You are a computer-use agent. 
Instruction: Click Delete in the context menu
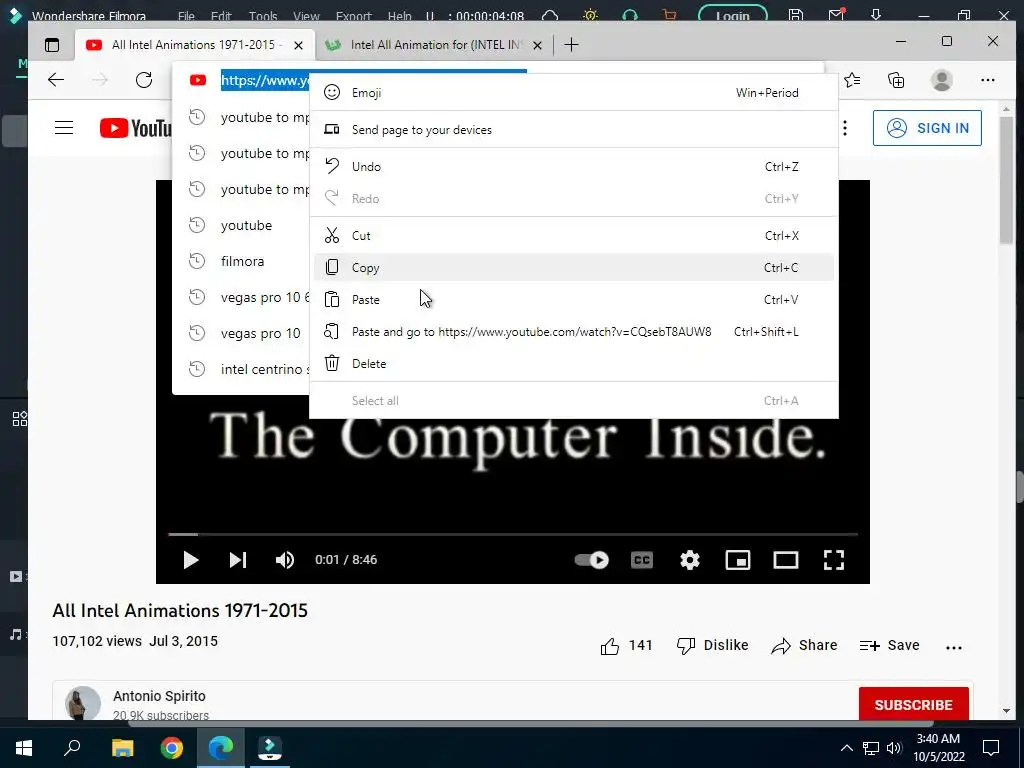[x=573, y=364]
